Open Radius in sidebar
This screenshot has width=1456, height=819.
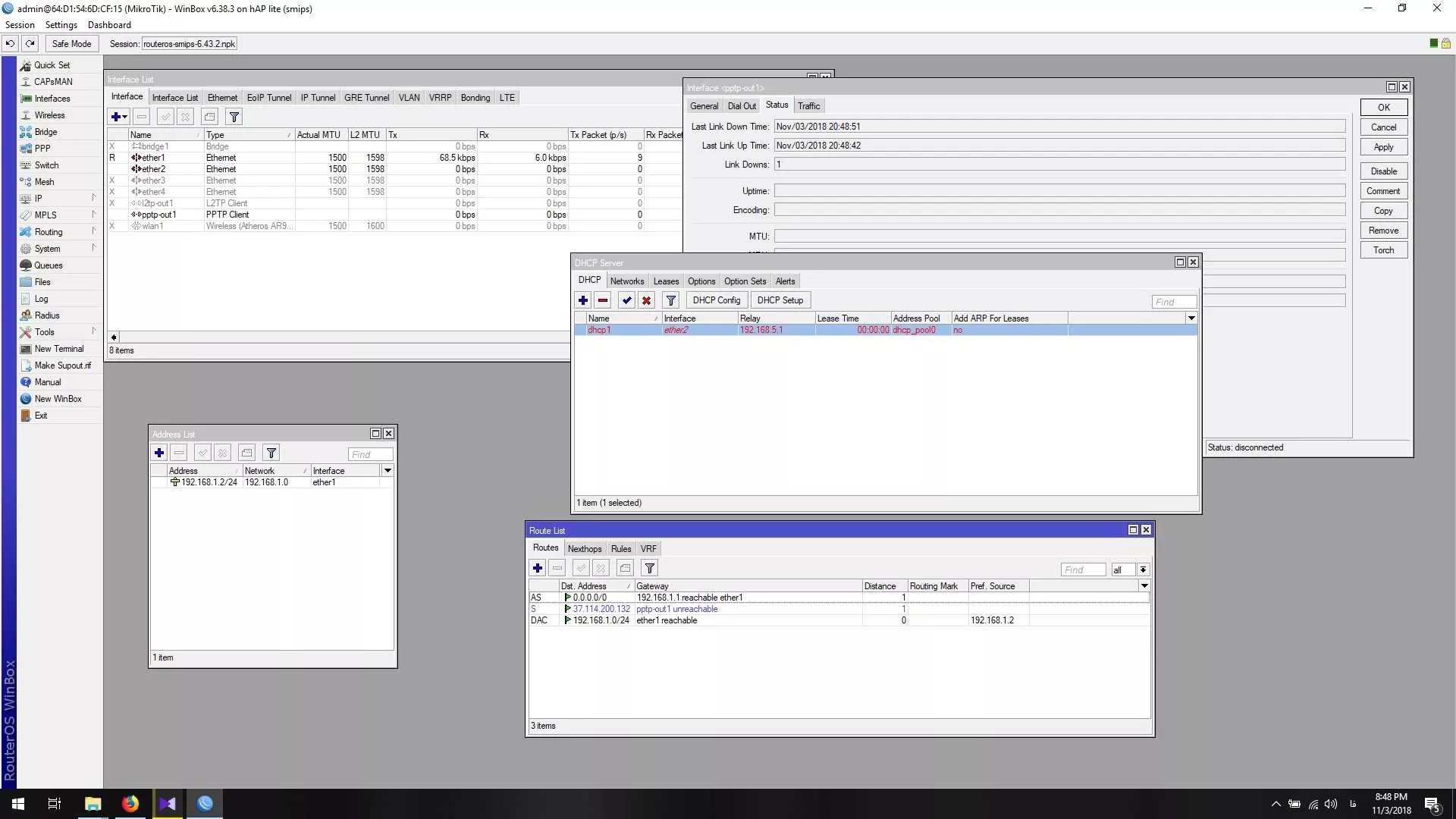coord(46,315)
